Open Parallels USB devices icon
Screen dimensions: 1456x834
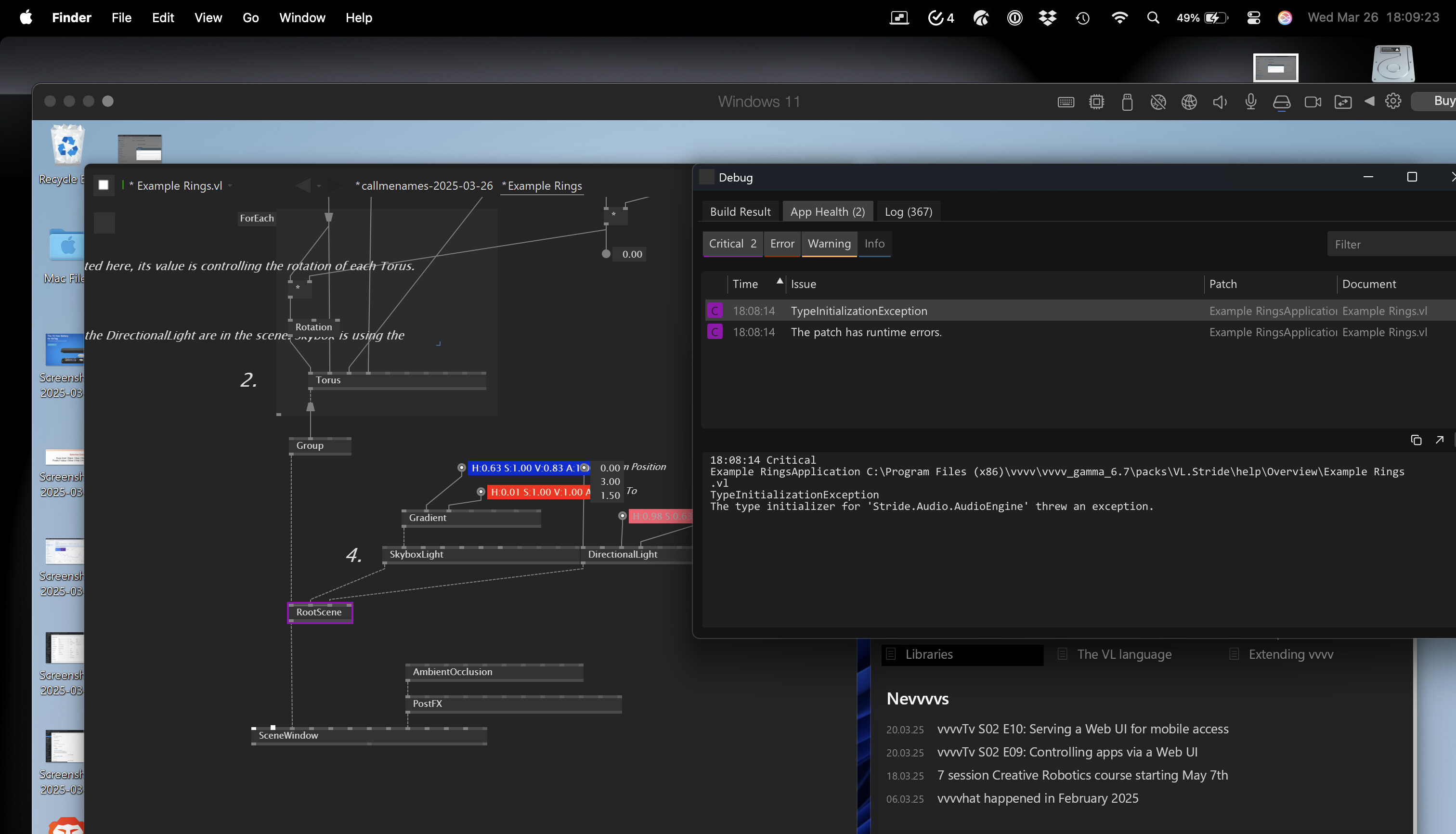tap(1127, 102)
